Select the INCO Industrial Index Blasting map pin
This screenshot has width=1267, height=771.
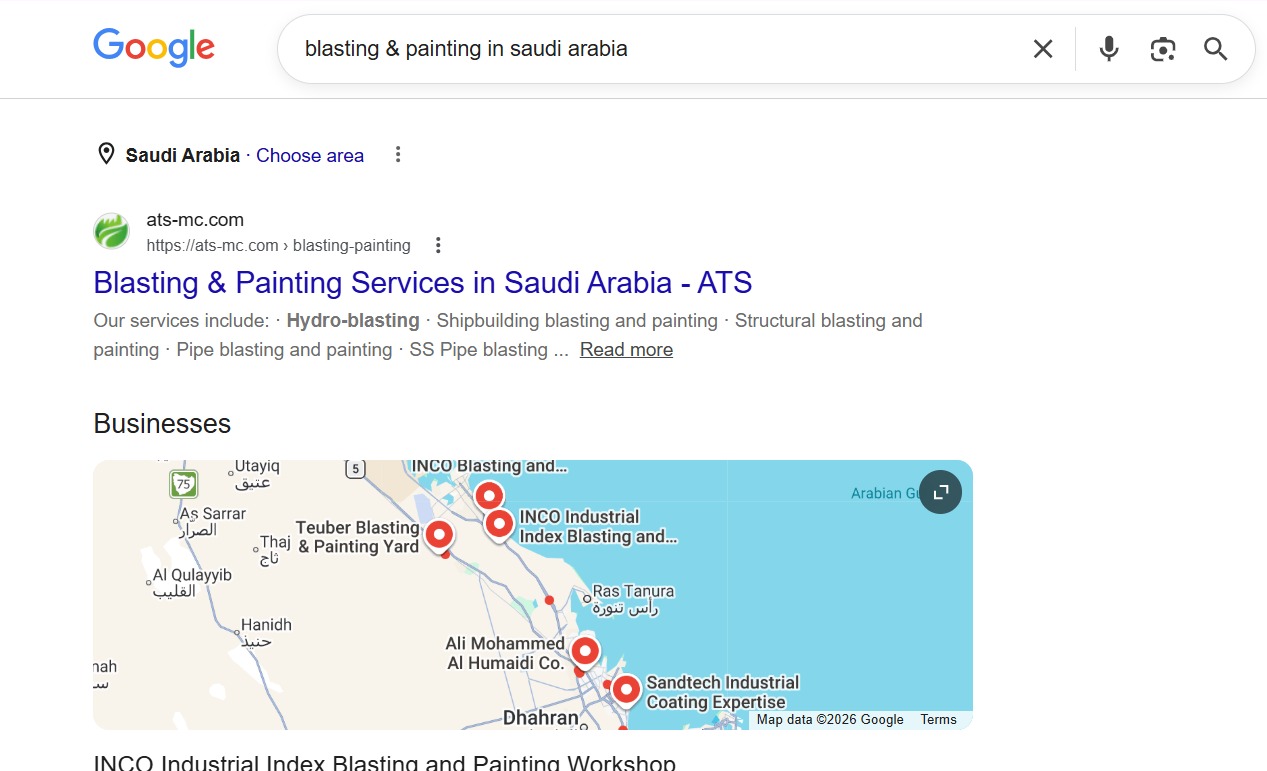coord(499,523)
